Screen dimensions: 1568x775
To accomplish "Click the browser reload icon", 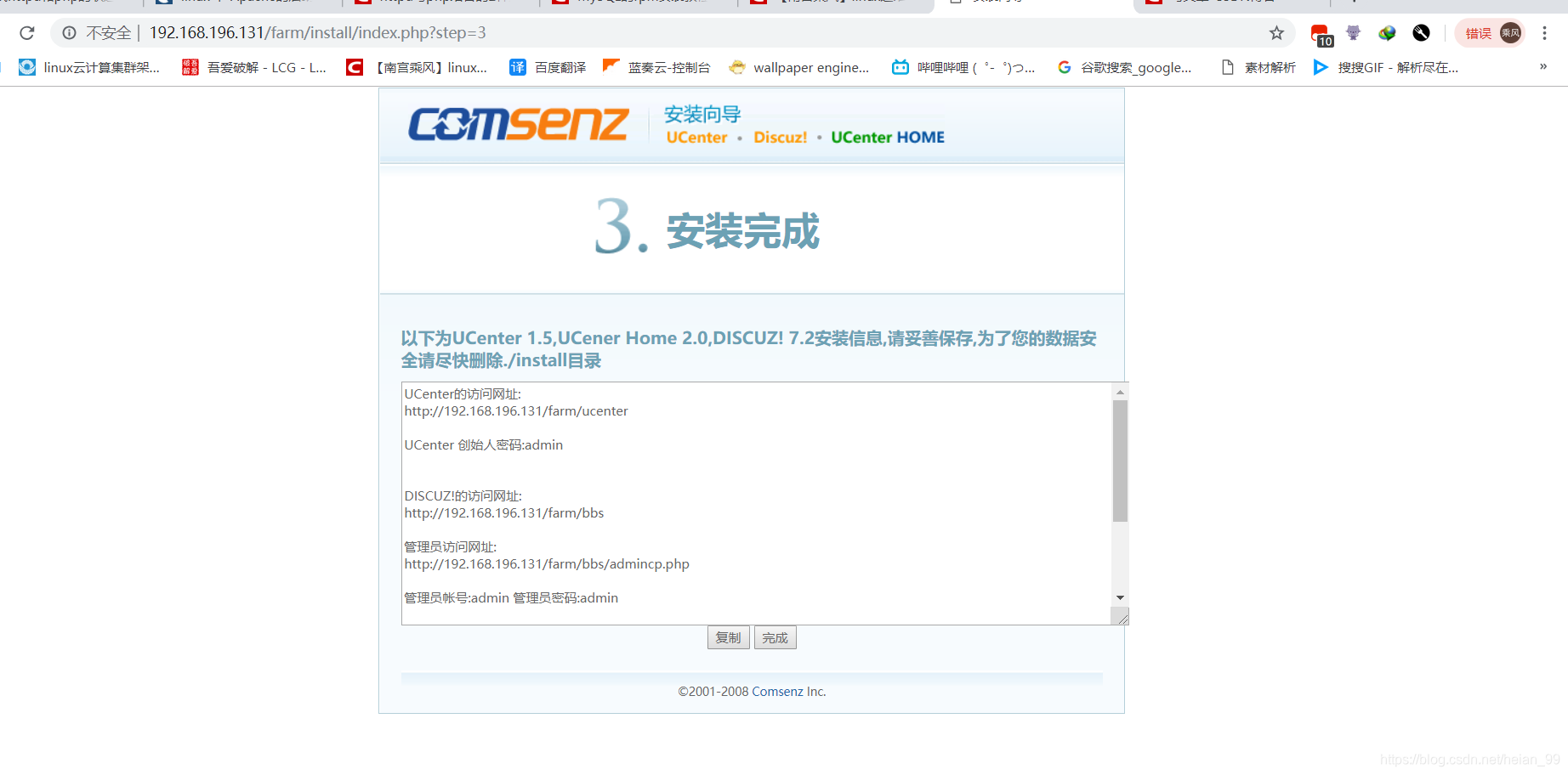I will [x=27, y=33].
